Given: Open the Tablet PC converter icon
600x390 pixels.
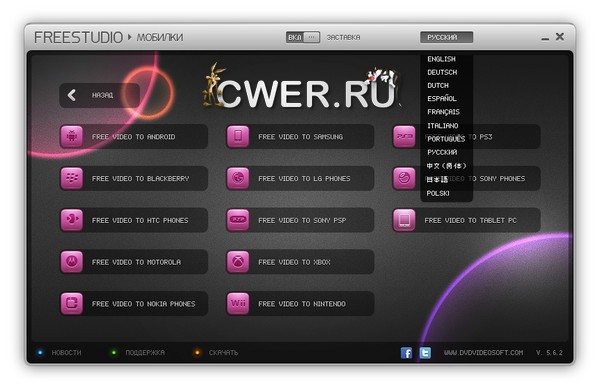Looking at the screenshot, I should click(404, 220).
